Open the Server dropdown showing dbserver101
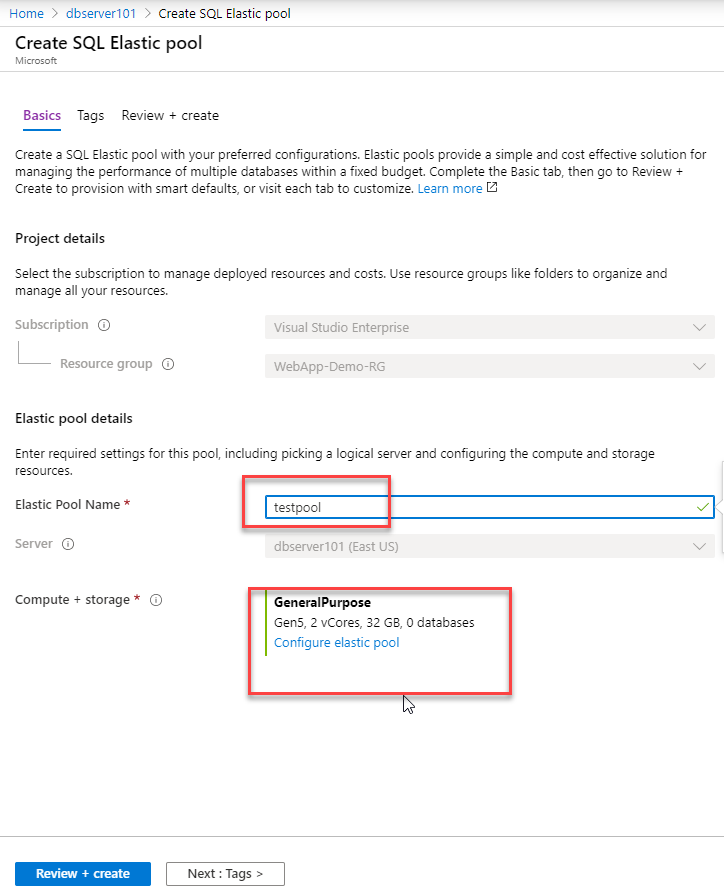 (490, 546)
